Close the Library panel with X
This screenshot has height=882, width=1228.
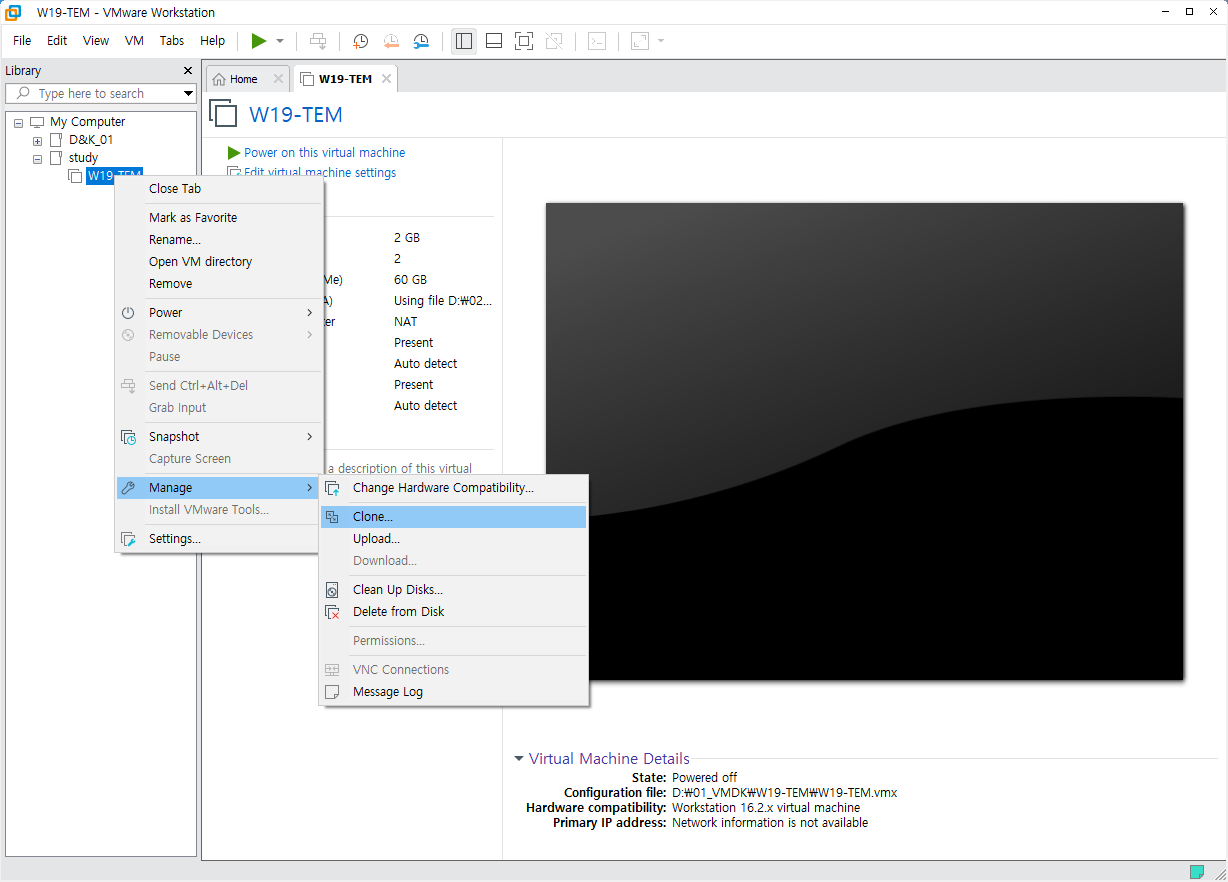point(188,71)
